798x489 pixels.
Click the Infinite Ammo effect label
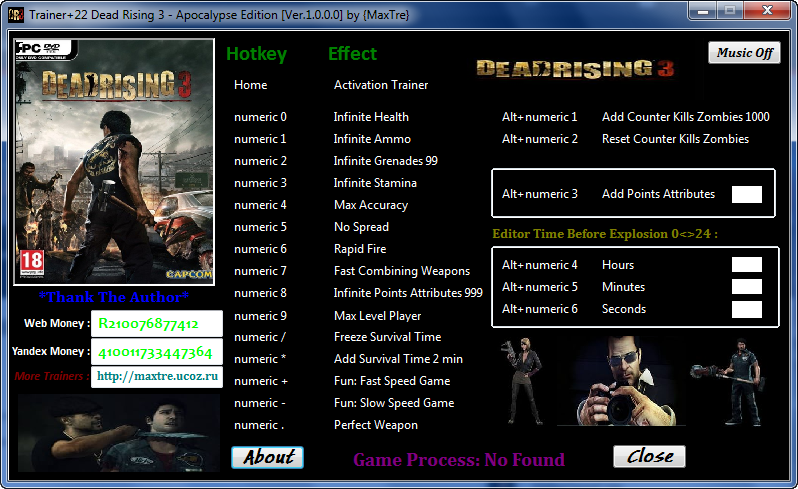pos(372,139)
